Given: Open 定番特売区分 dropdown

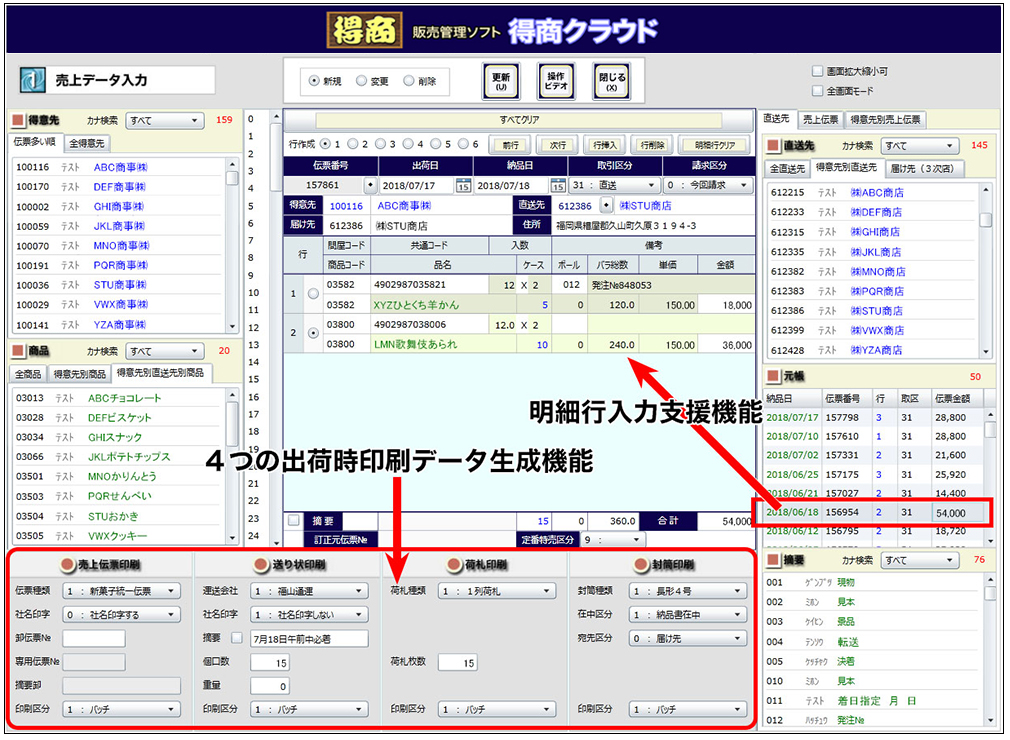Looking at the screenshot, I should coord(612,540).
